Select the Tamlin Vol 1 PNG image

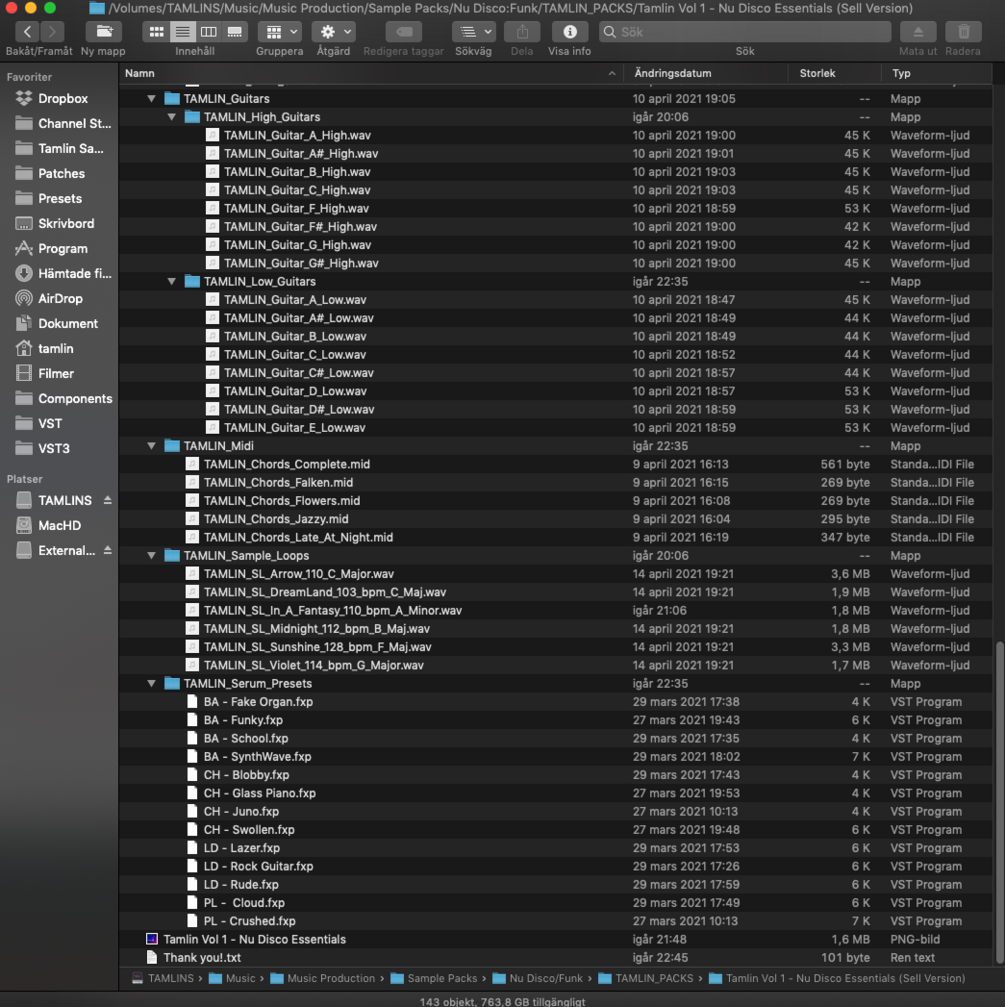click(x=555, y=939)
